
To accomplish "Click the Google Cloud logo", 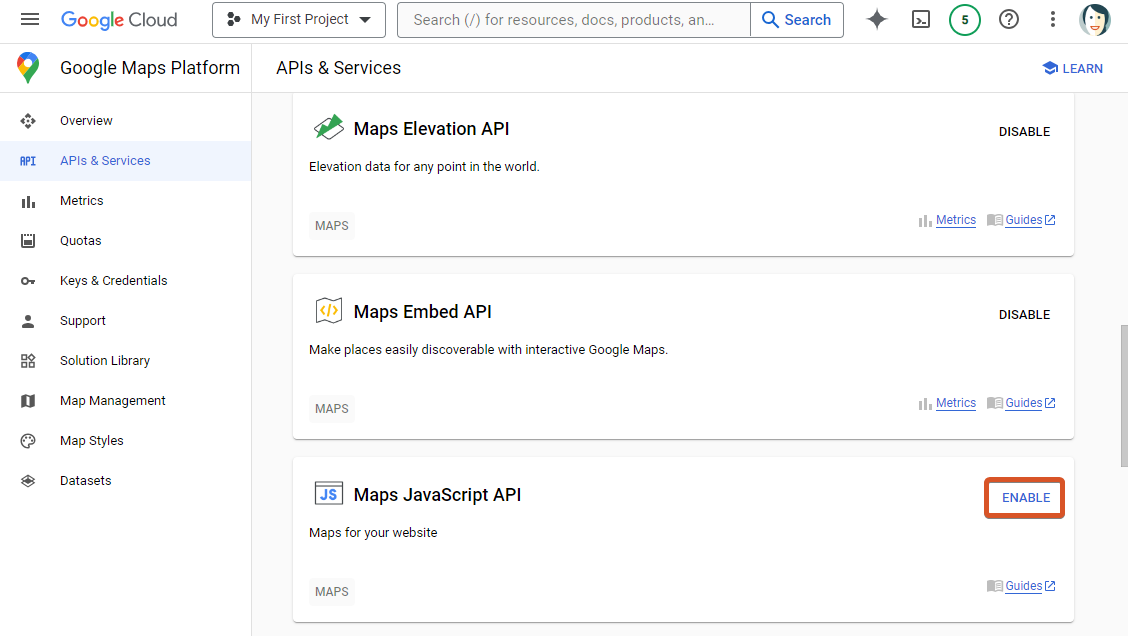I will [119, 19].
